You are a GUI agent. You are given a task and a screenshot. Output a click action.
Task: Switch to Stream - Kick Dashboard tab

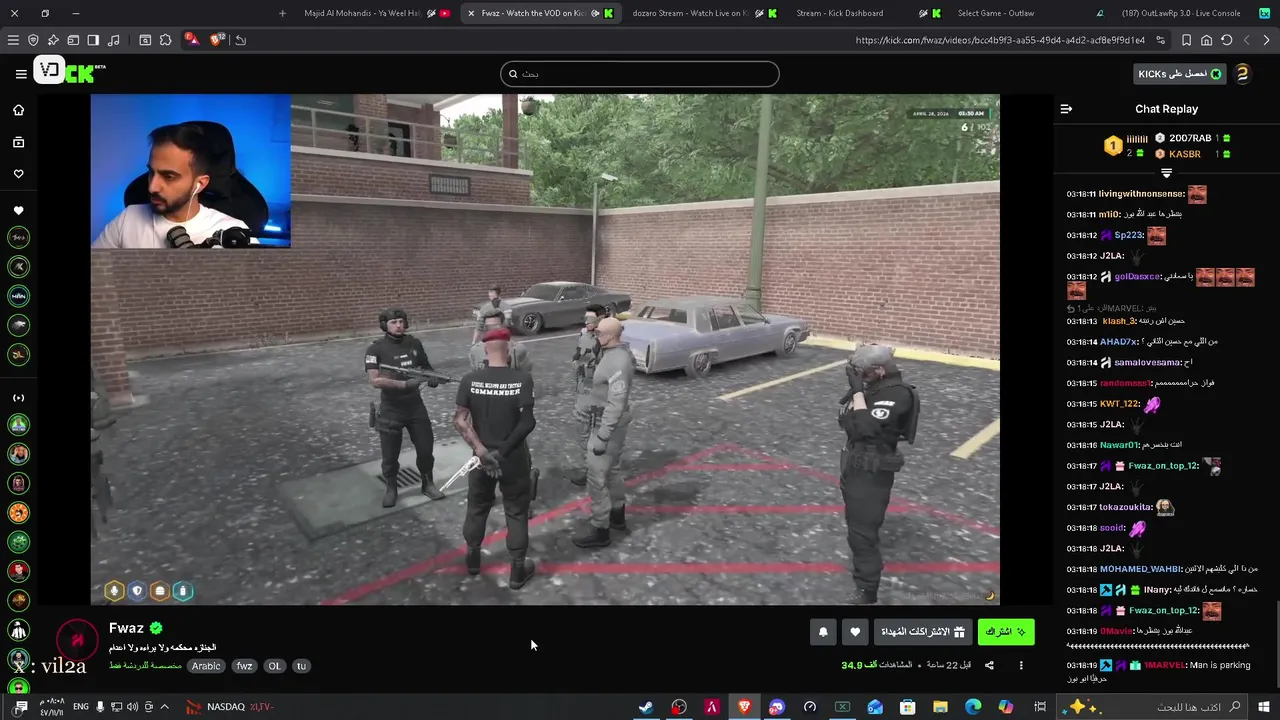pos(868,13)
